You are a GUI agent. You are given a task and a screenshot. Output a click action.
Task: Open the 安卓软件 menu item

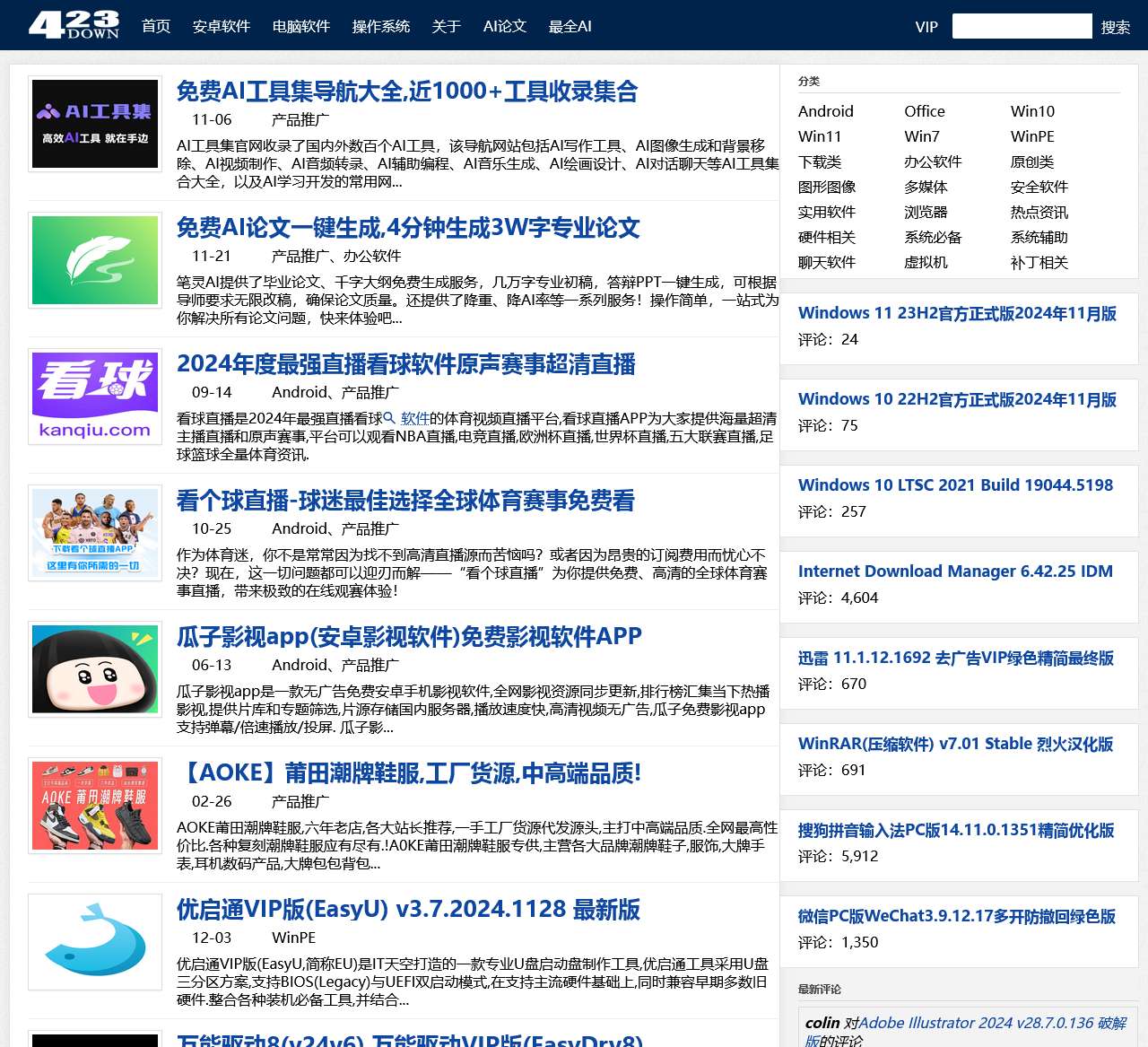(x=222, y=26)
